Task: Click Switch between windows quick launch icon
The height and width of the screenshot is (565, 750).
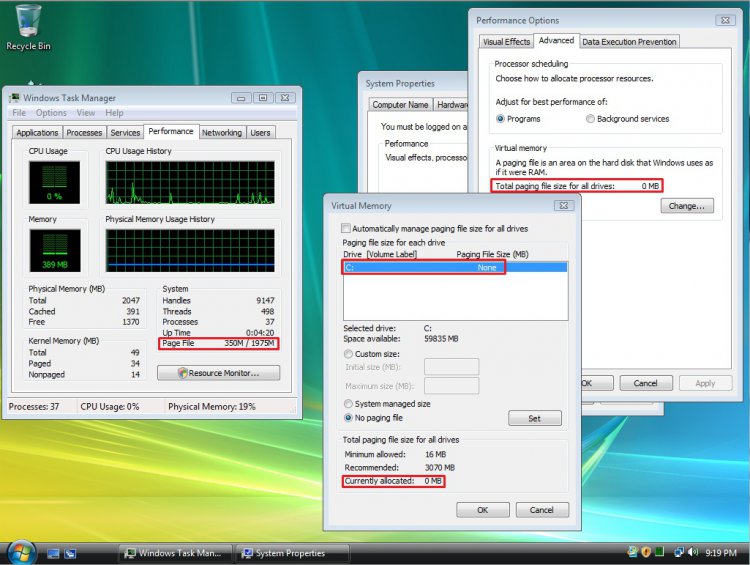Action: pos(70,554)
